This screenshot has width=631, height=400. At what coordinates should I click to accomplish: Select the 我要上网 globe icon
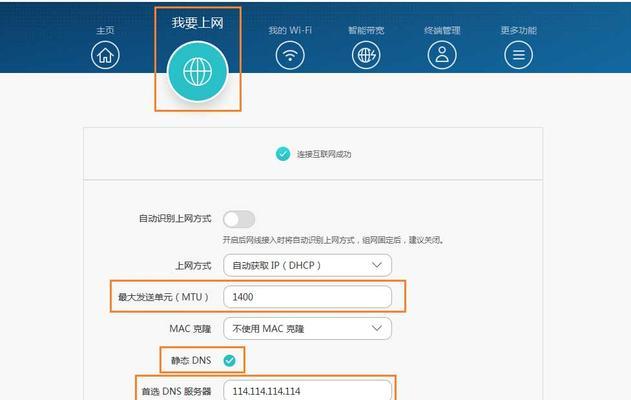[x=198, y=72]
